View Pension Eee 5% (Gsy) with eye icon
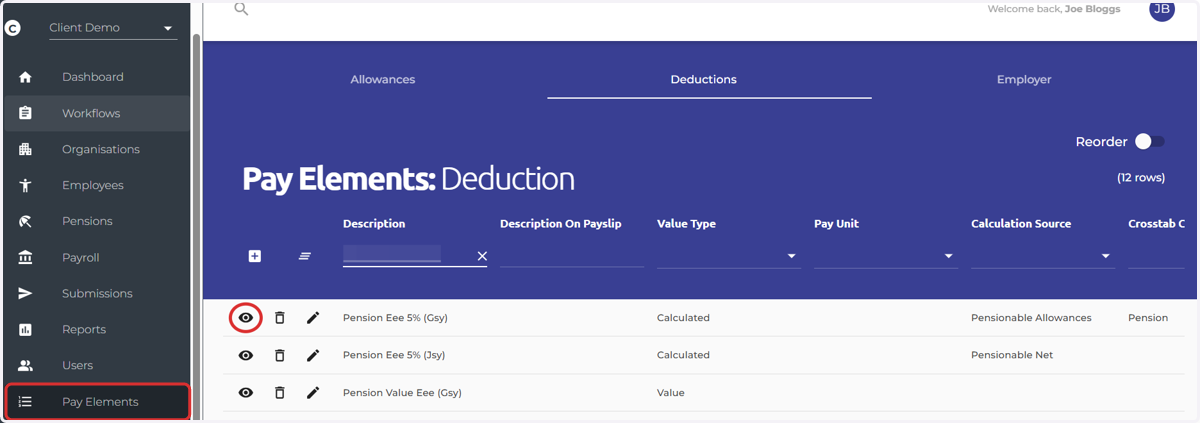This screenshot has width=1200, height=423. coord(246,317)
